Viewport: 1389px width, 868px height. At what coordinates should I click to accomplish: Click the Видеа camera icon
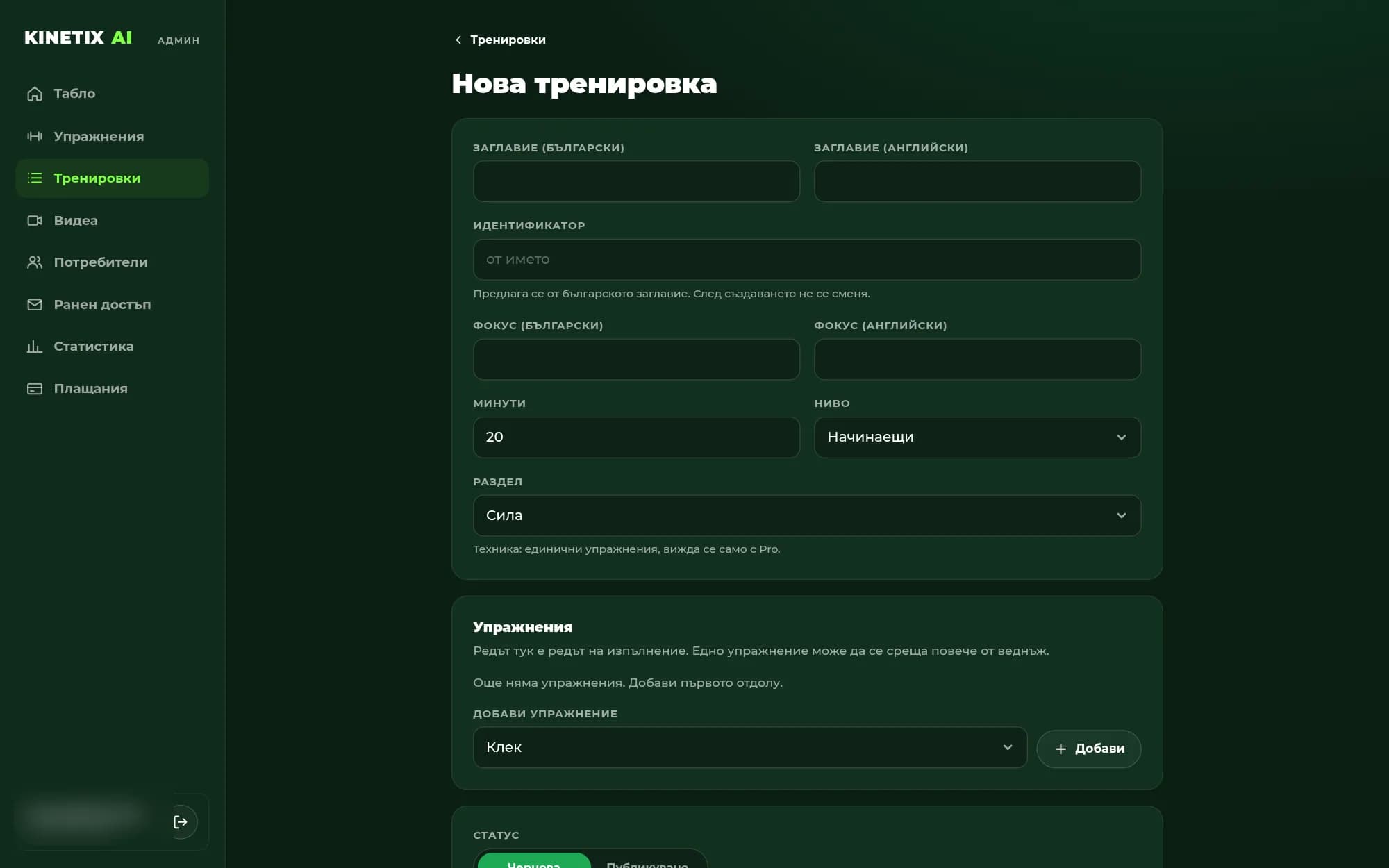click(x=35, y=220)
